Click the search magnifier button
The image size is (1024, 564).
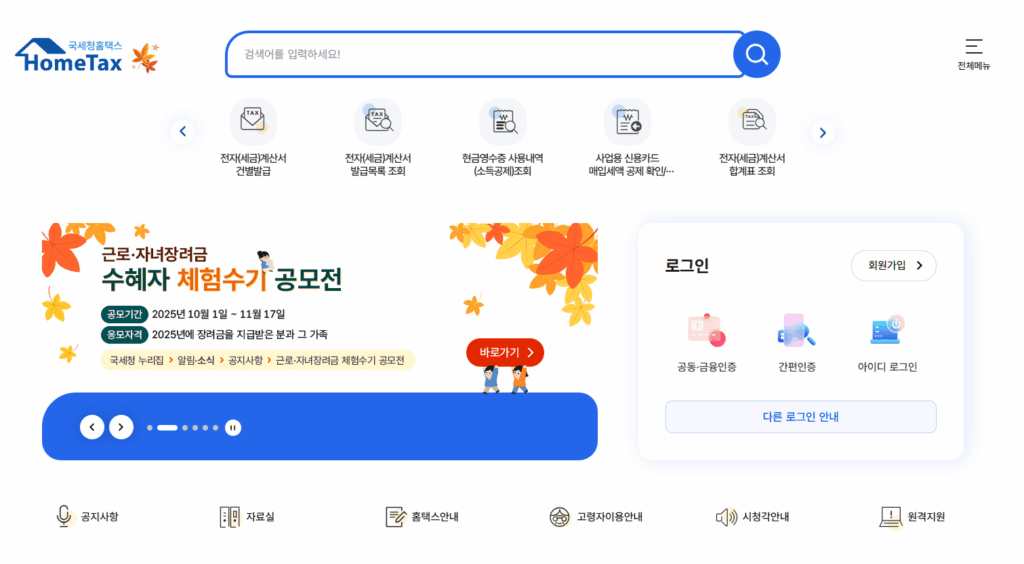tap(756, 54)
